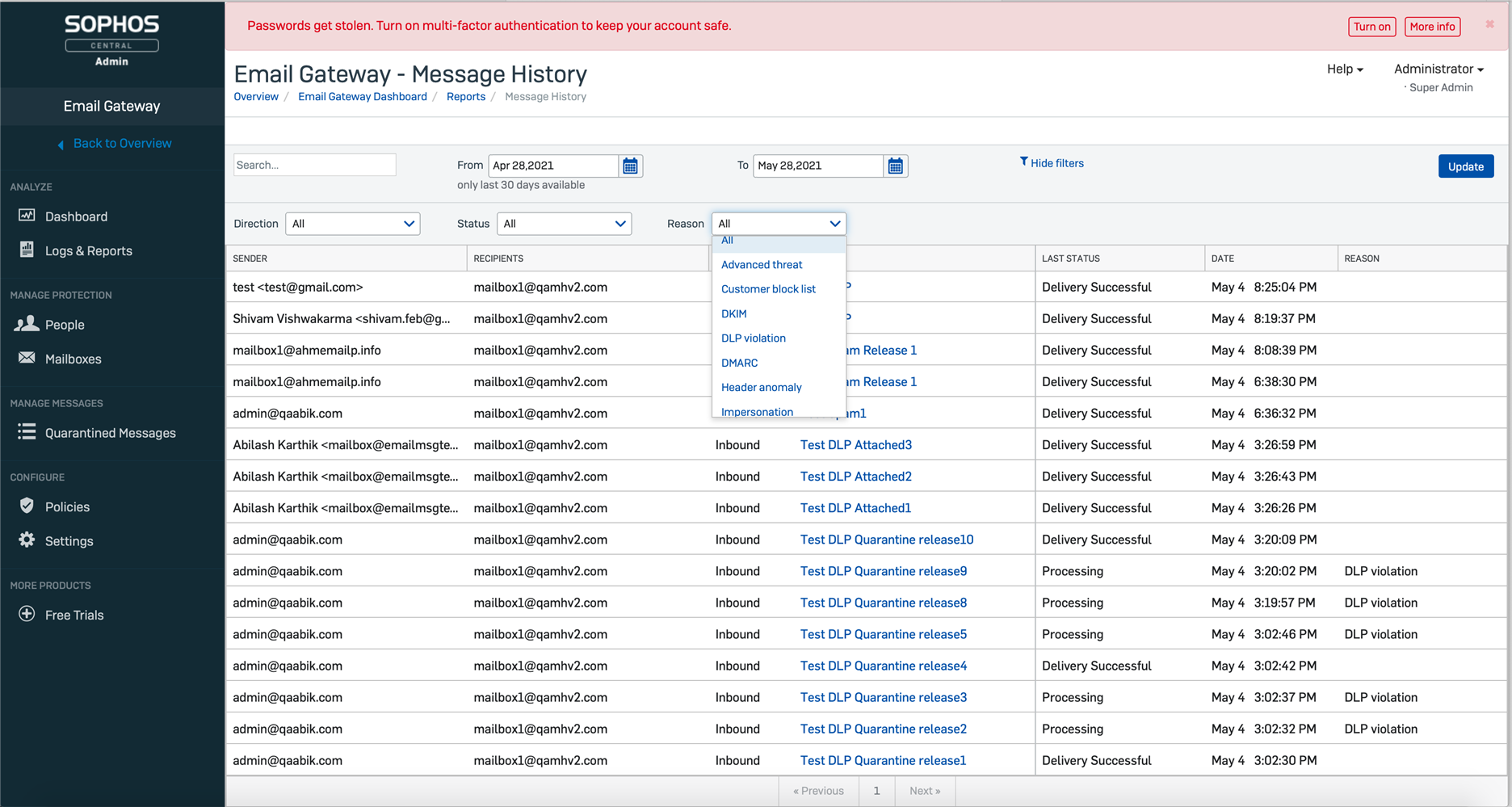Click the Settings gear icon
The height and width of the screenshot is (807, 1512).
(x=27, y=540)
